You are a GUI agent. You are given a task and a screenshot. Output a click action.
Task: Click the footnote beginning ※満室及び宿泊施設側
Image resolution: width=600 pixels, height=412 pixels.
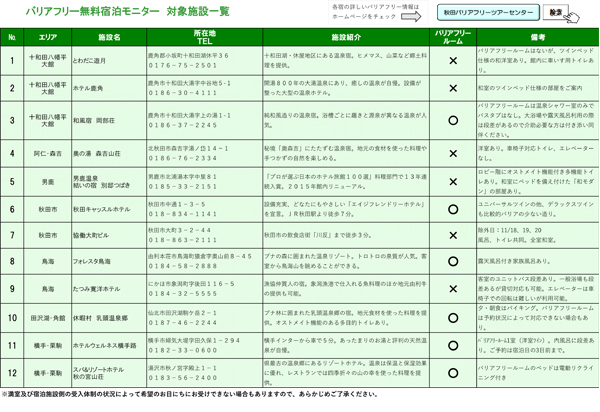click(x=190, y=394)
